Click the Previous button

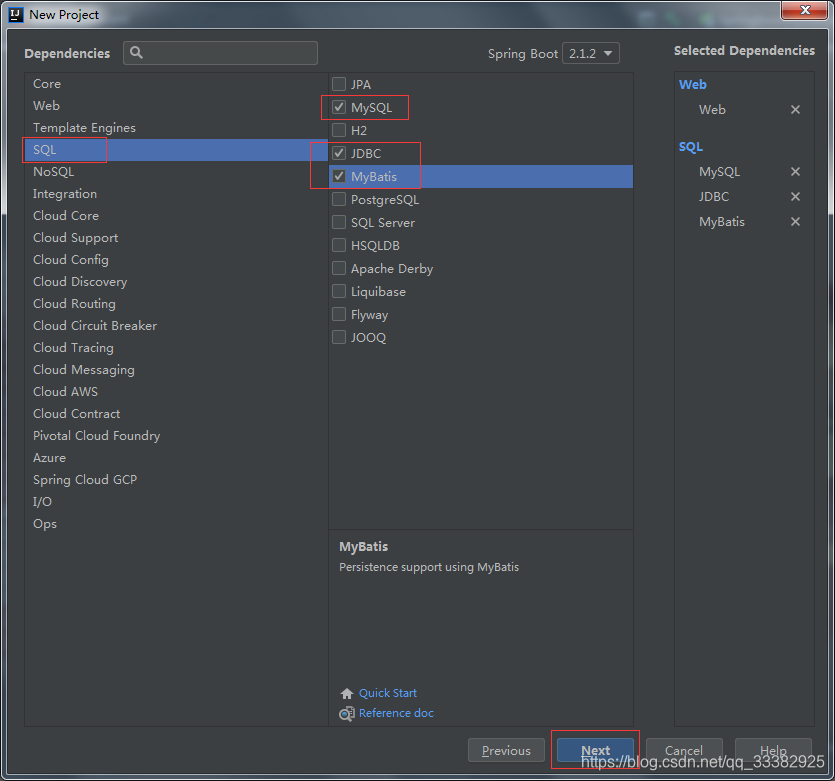[x=506, y=750]
